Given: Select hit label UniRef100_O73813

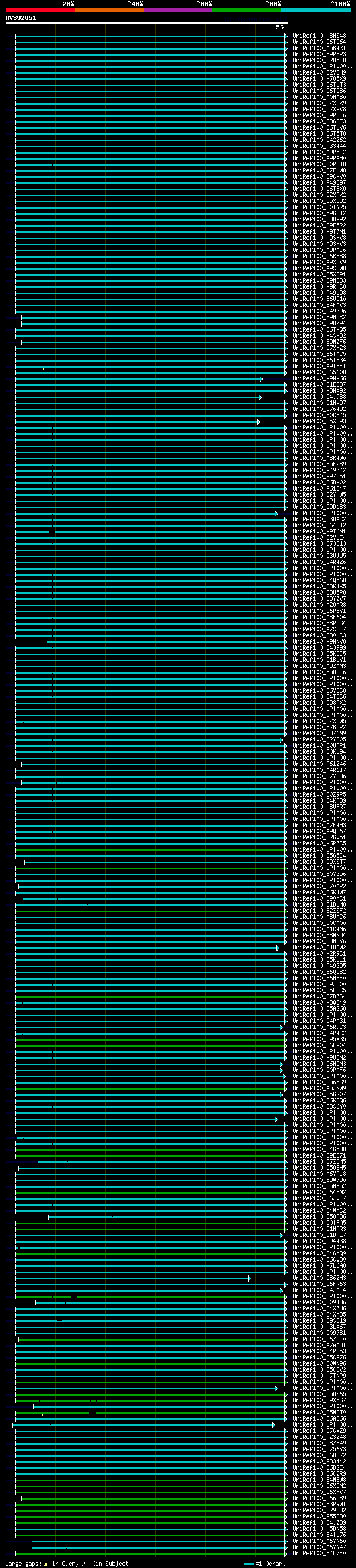Looking at the screenshot, I should (x=319, y=543).
